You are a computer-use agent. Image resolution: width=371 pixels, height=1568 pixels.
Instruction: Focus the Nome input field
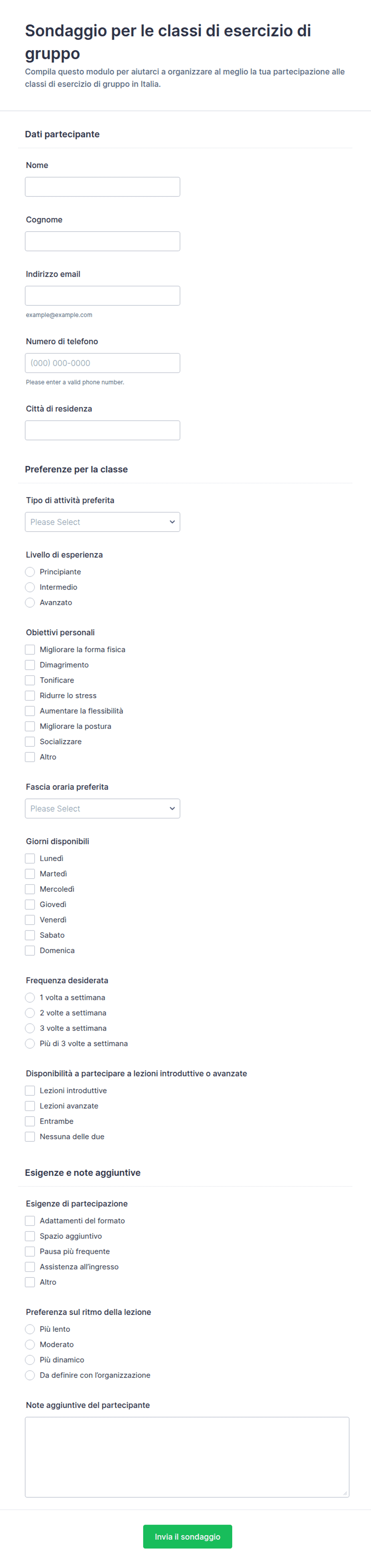pyautogui.click(x=102, y=187)
